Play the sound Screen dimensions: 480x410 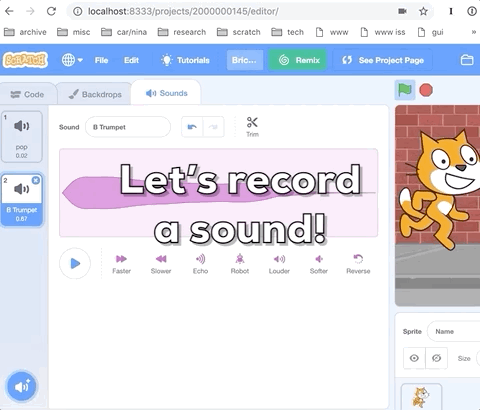coord(75,263)
